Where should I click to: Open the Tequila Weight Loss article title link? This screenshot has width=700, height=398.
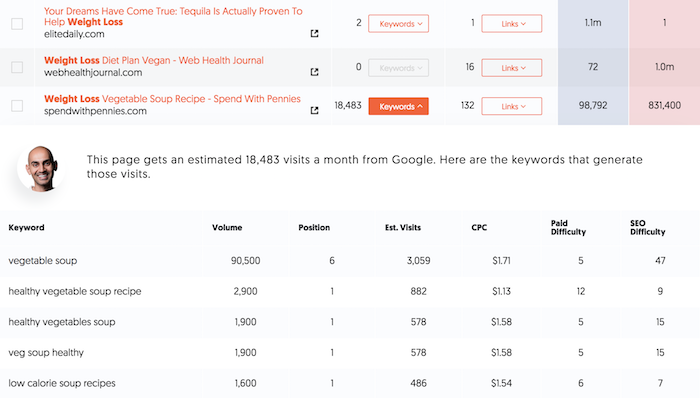coord(173,17)
